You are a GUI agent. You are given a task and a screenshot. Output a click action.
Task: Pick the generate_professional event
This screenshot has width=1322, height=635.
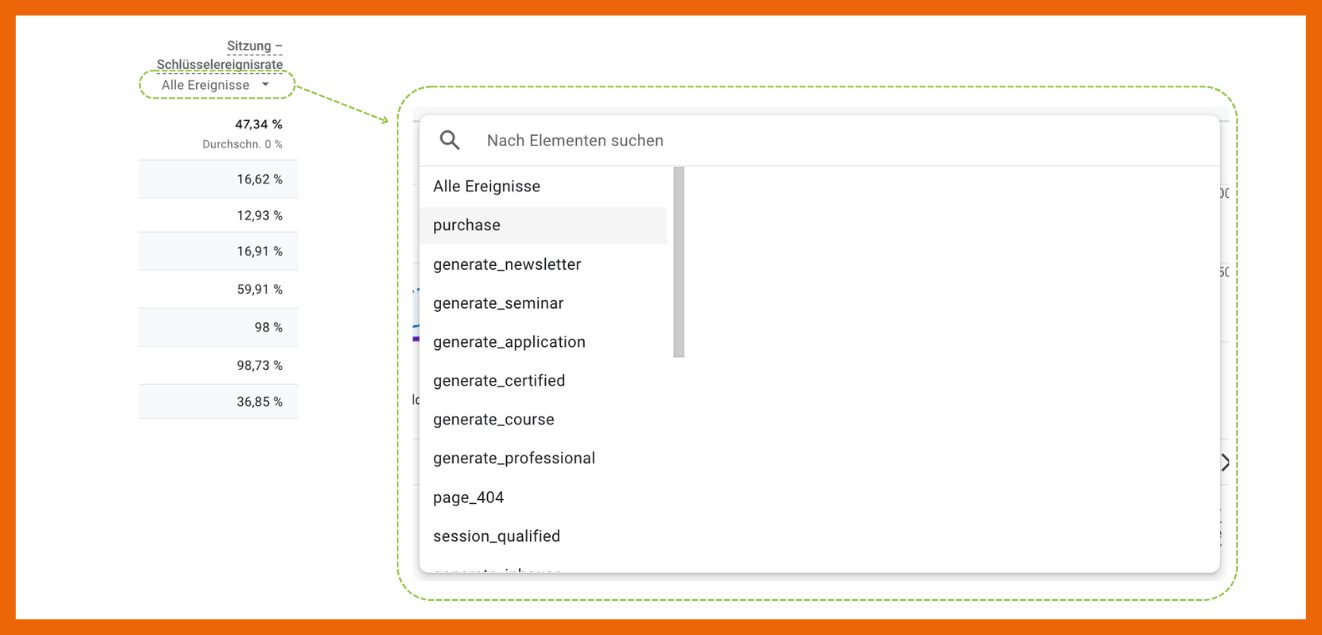514,459
